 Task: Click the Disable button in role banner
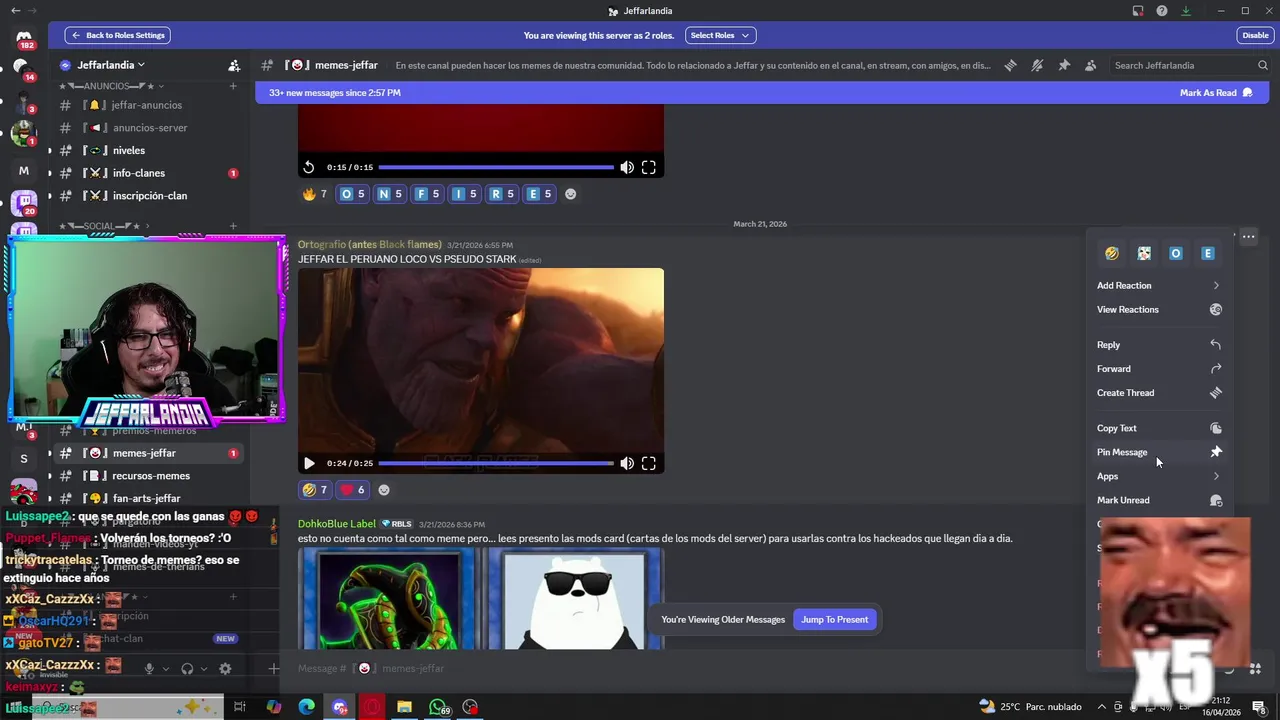click(x=1255, y=35)
